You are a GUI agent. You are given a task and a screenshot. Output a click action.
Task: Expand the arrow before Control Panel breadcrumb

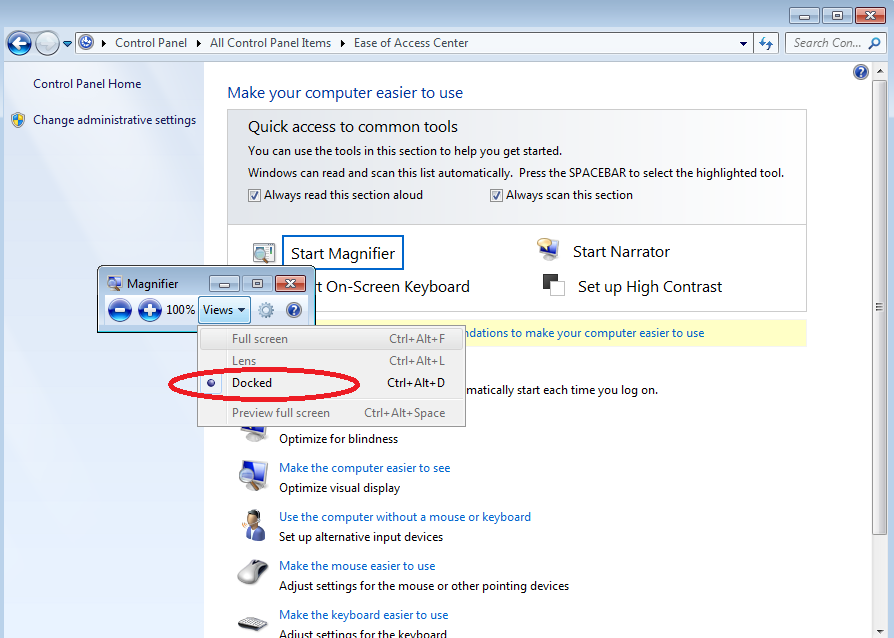pos(104,43)
